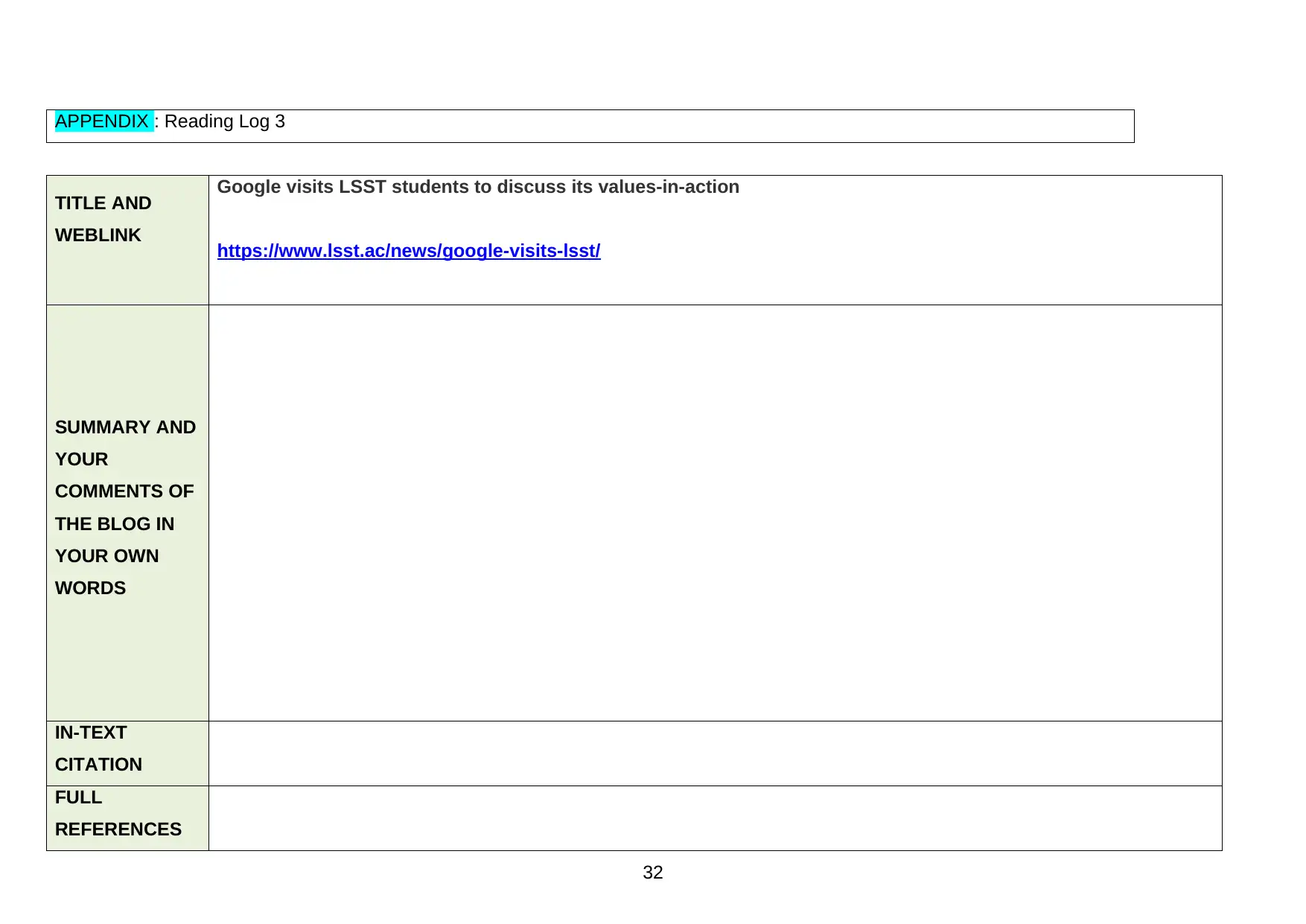This screenshot has width=1306, height=924.
Task: Click the 'TITLE AND WEBLINK' label cell
Action: [x=127, y=240]
